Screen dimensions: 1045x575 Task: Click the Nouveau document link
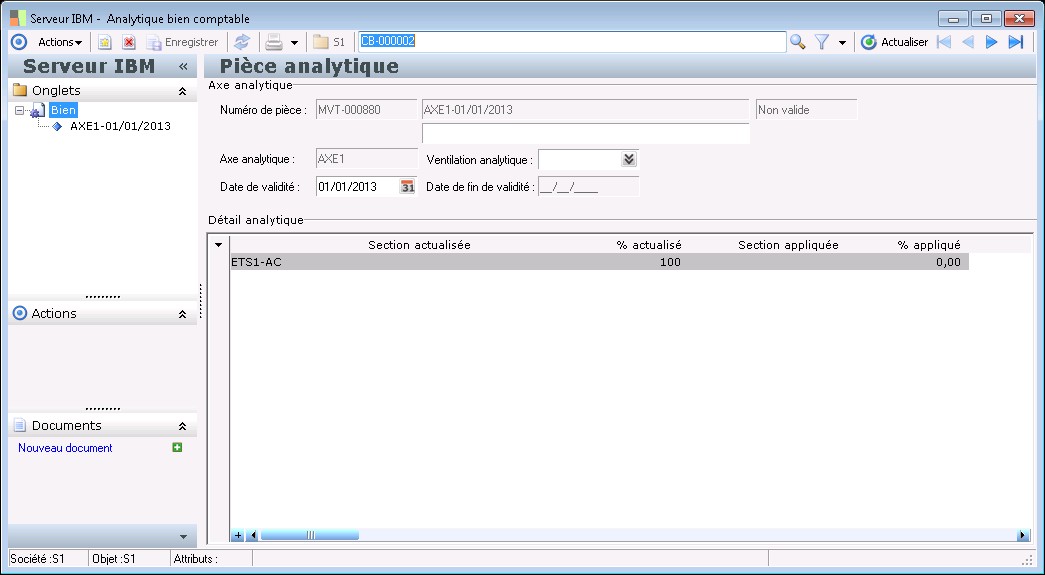pyautogui.click(x=65, y=448)
